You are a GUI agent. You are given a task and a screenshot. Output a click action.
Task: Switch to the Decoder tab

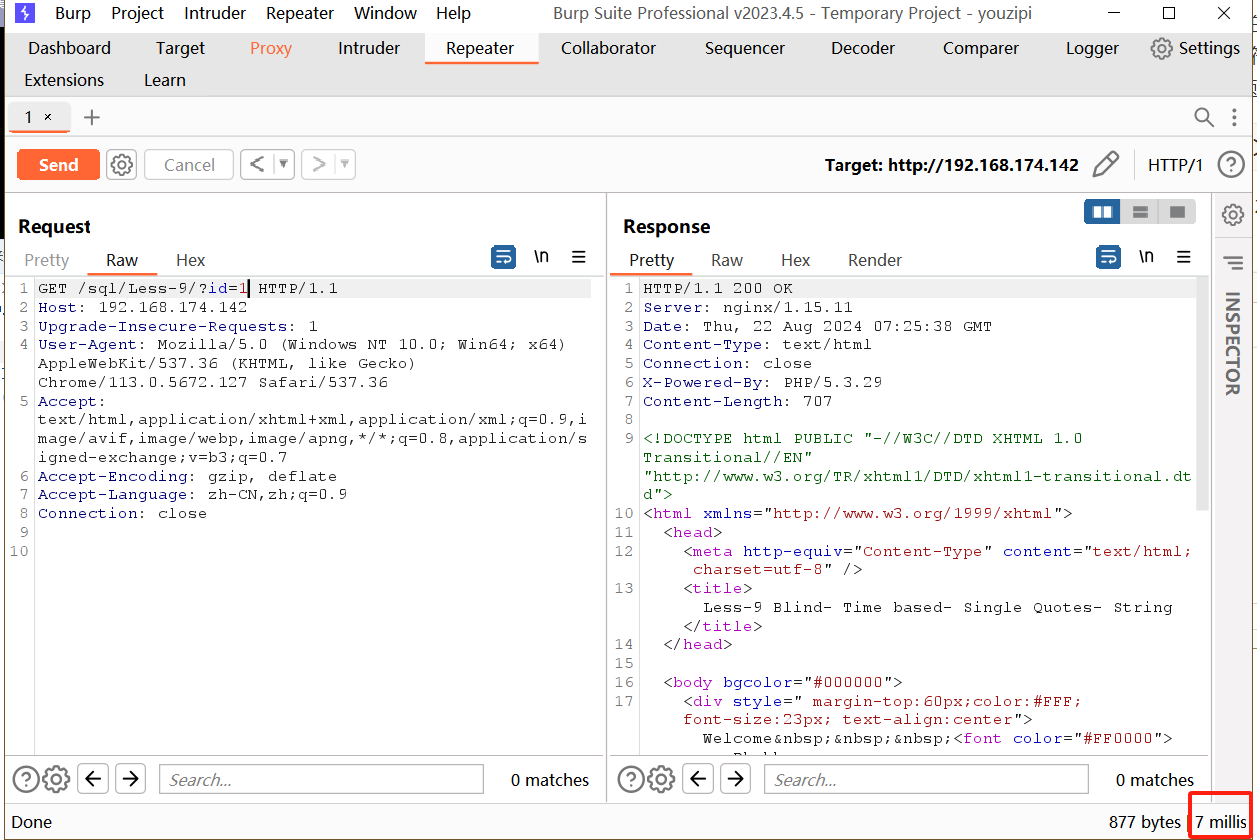pos(863,48)
